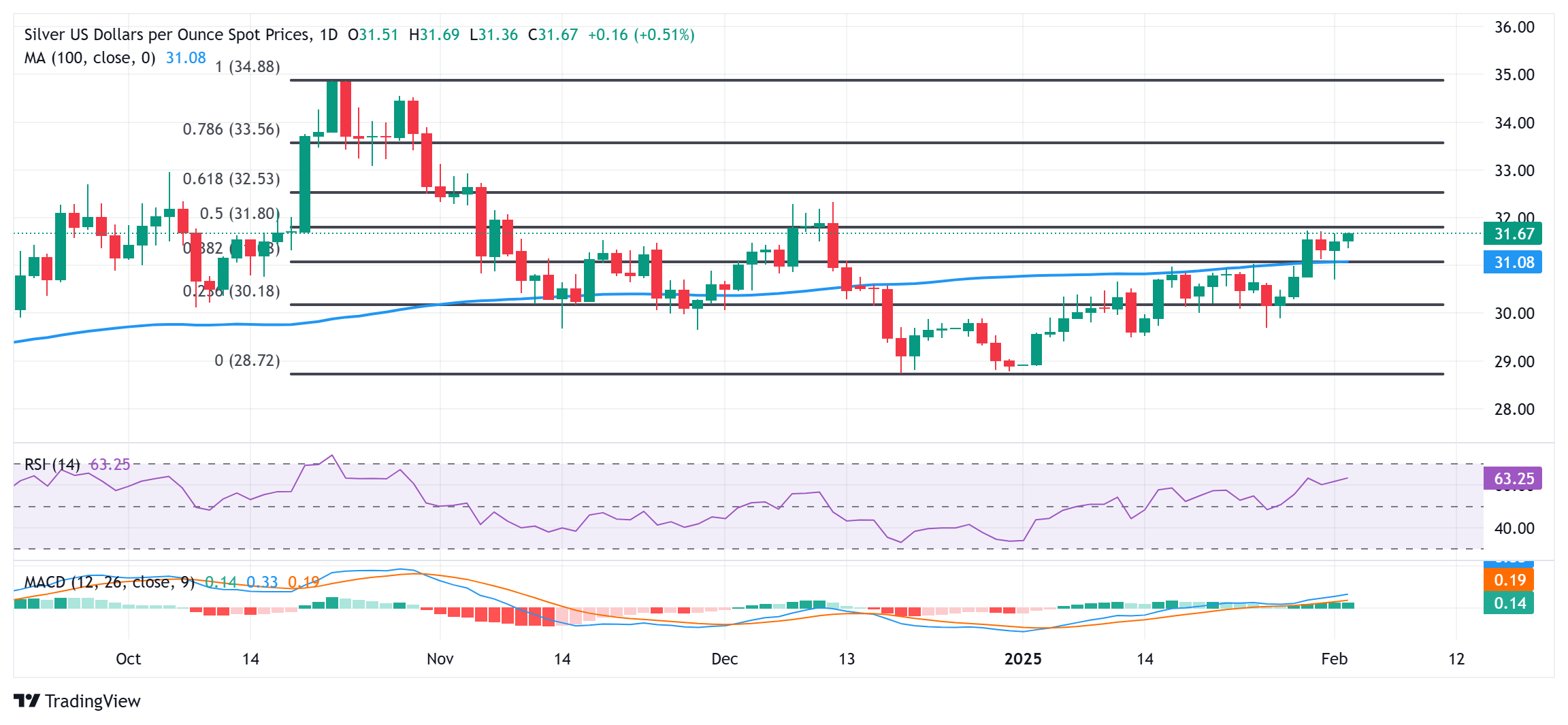The height and width of the screenshot is (725, 1568).
Task: Click the Nov marker on time axis
Action: [440, 659]
